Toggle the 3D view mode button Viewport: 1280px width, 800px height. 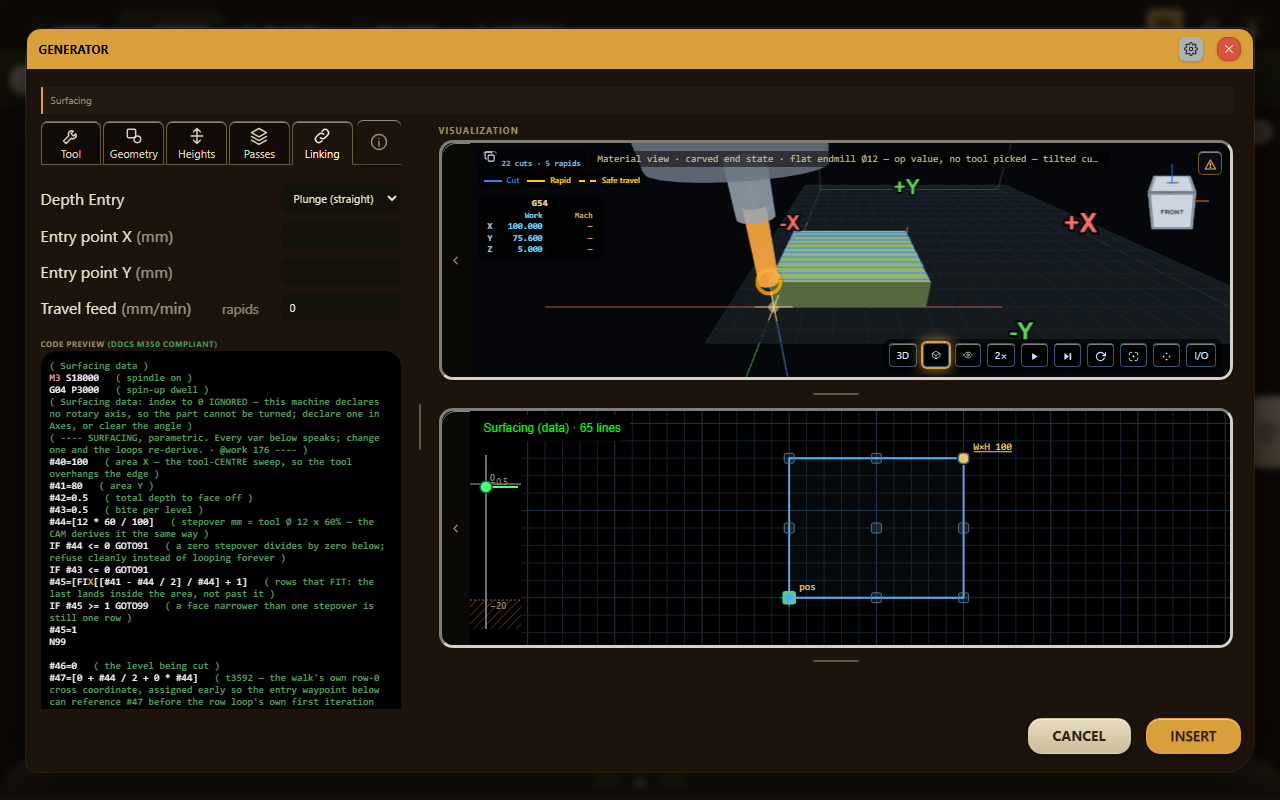tap(902, 355)
